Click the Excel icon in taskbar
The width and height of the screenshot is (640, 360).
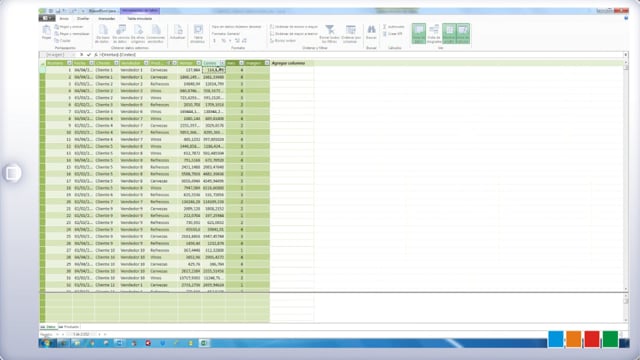[x=204, y=343]
